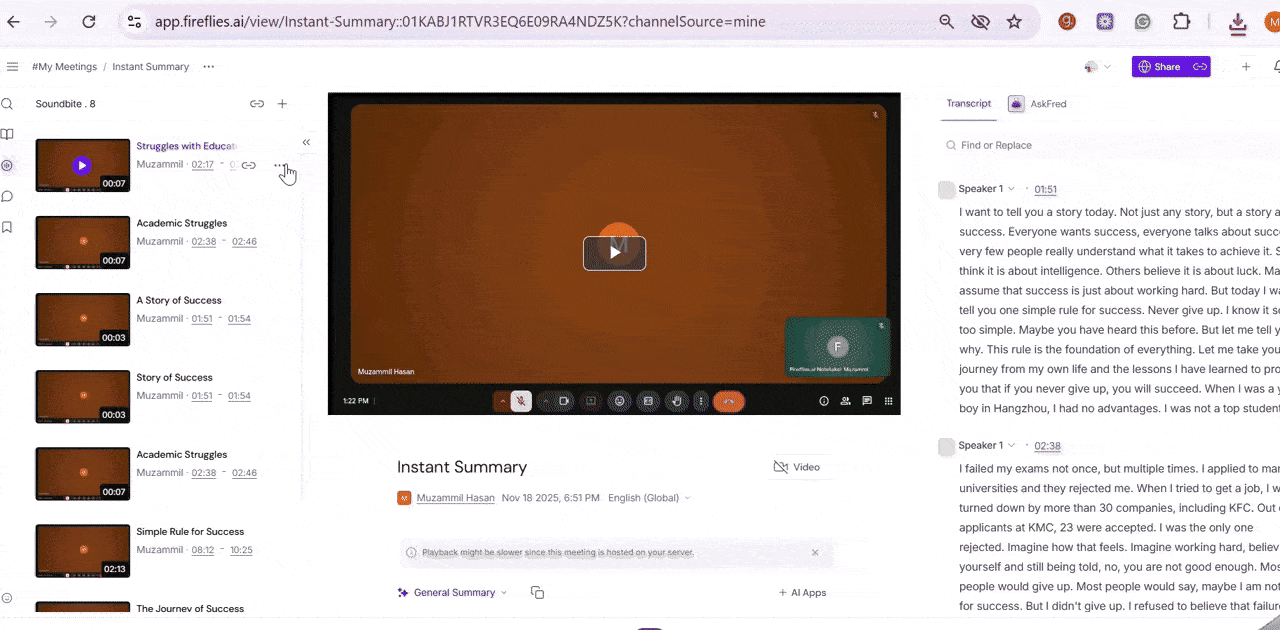
Task: Open the emoji reactions icon
Action: pos(619,400)
